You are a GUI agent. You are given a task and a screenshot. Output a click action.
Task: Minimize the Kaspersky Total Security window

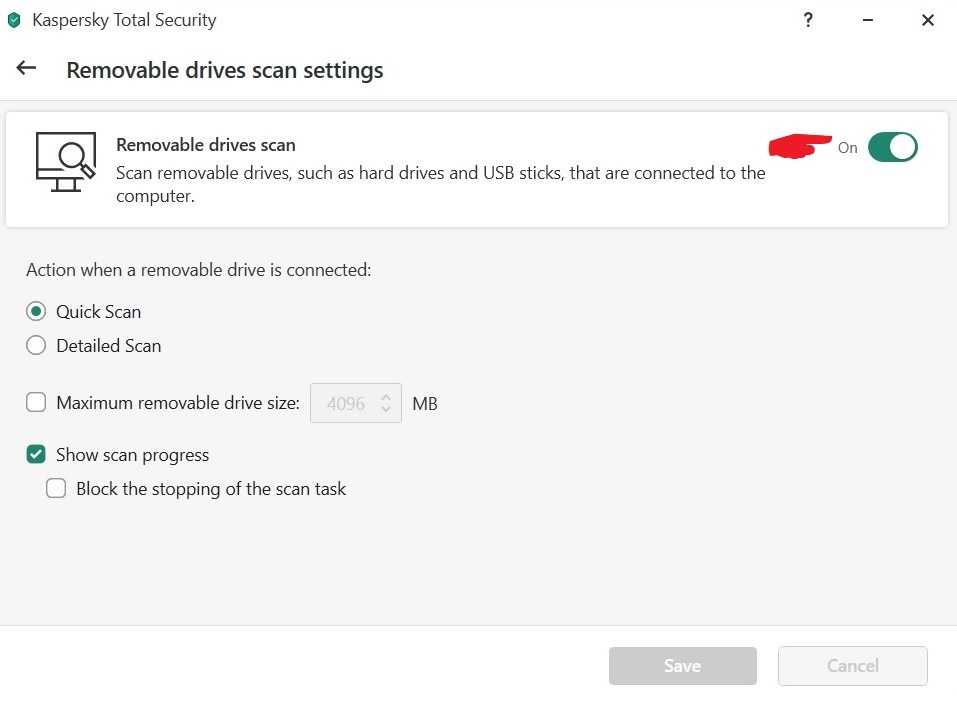click(868, 20)
